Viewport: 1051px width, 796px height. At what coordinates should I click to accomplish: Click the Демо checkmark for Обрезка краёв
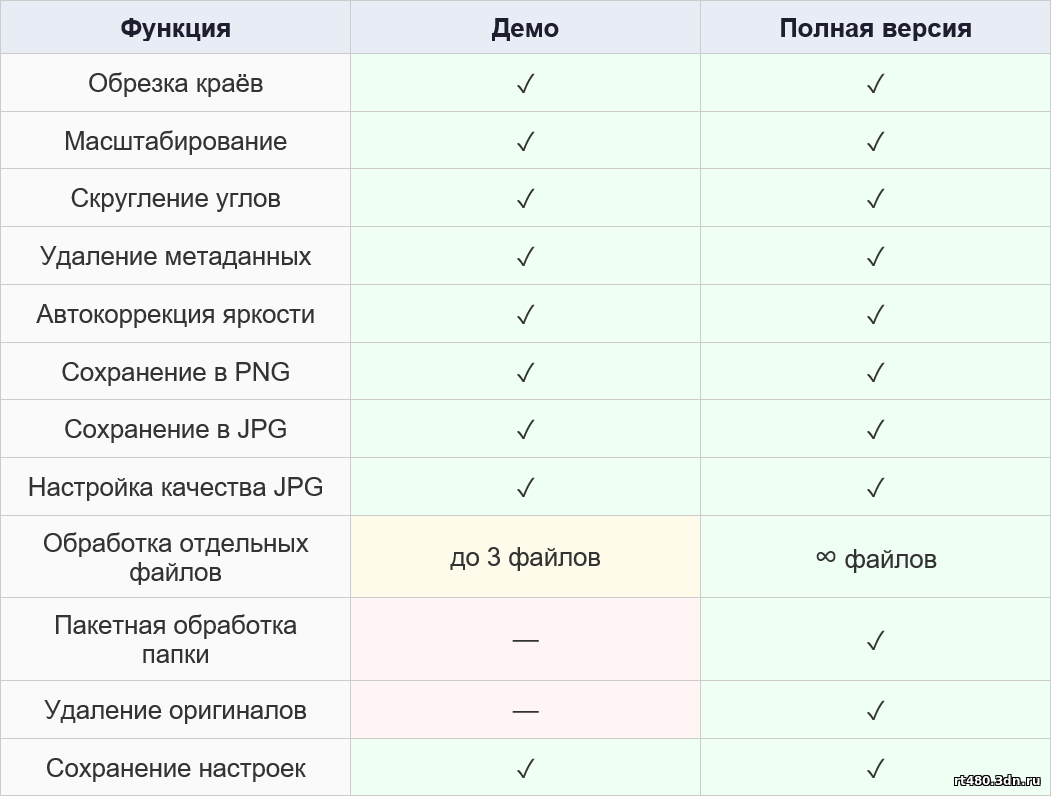pyautogui.click(x=526, y=84)
